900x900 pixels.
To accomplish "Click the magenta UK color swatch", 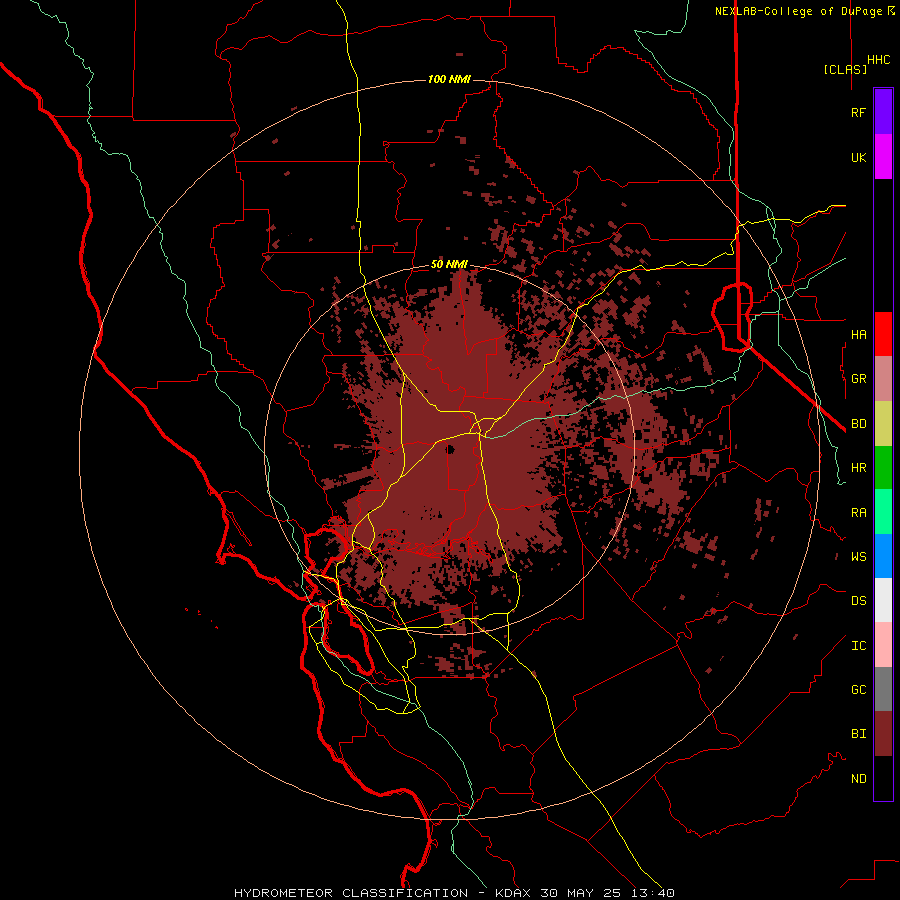I will [883, 157].
